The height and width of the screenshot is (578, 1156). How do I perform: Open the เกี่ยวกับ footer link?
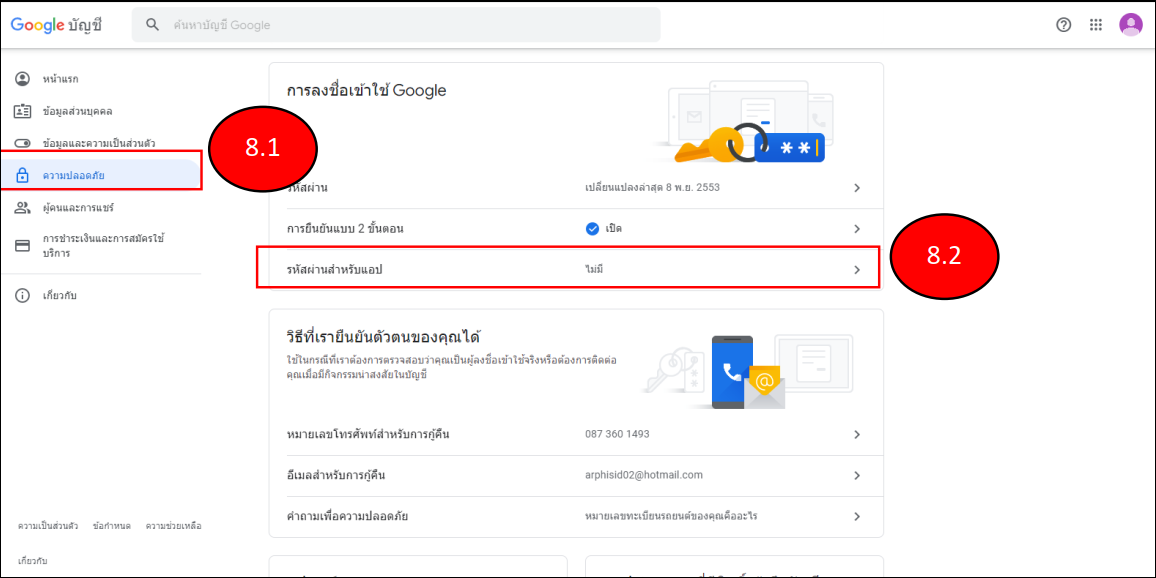(x=32, y=561)
